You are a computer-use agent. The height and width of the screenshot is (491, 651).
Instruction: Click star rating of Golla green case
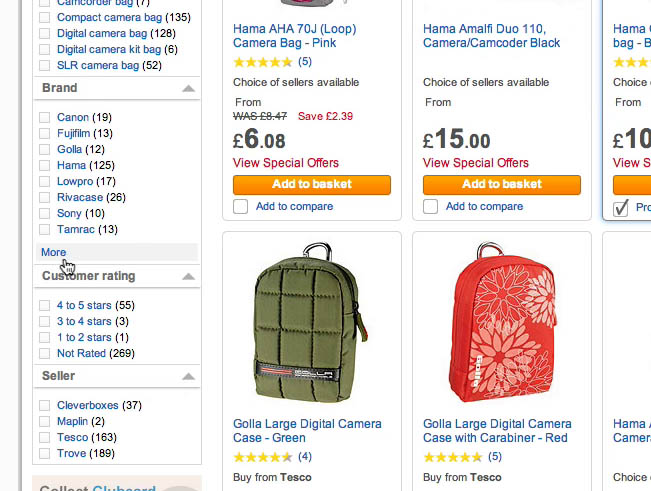pyautogui.click(x=263, y=457)
